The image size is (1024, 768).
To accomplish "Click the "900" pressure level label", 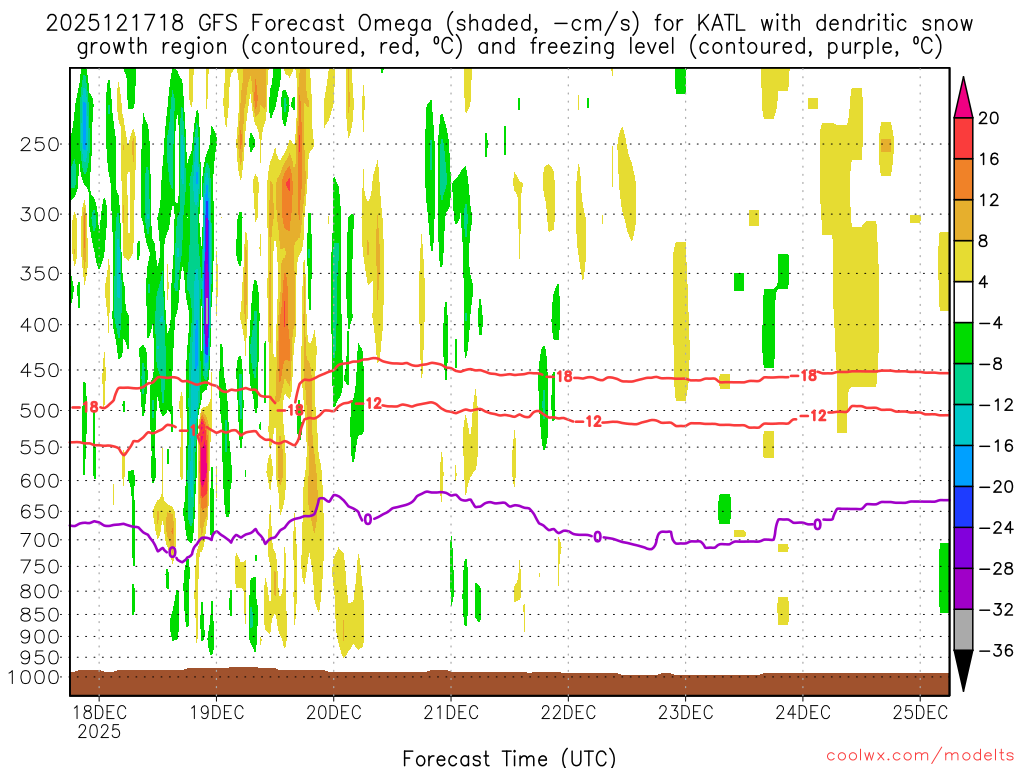I will pos(40,637).
